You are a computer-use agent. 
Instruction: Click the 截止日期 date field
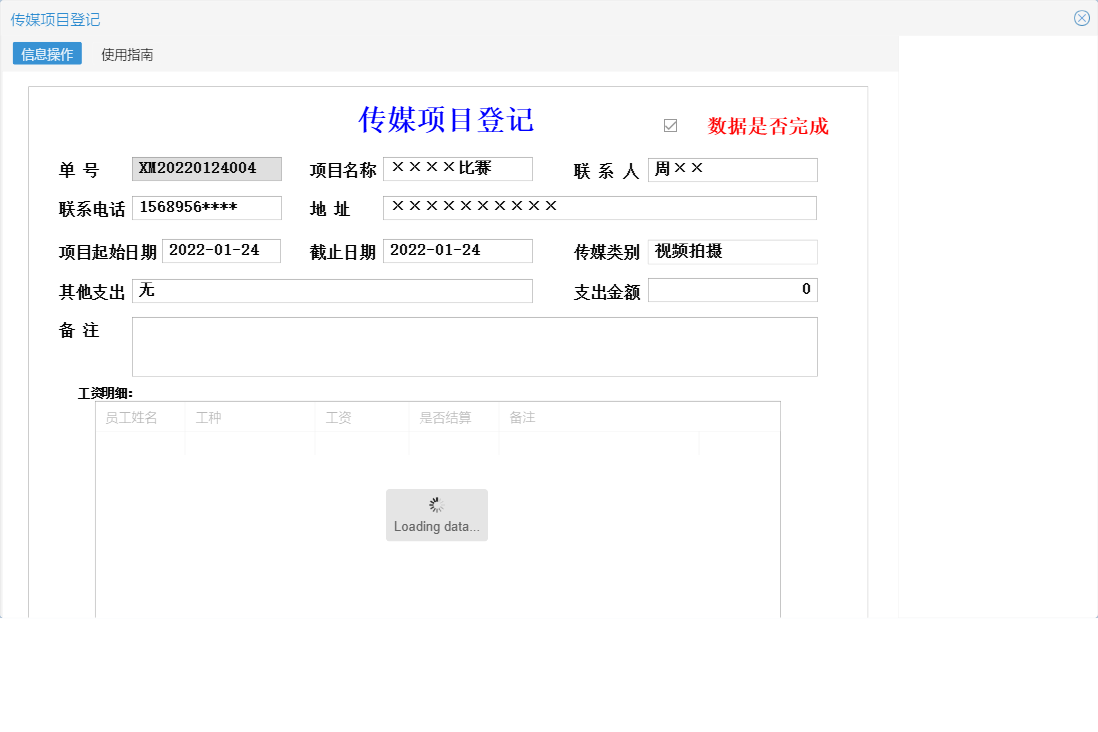458,250
